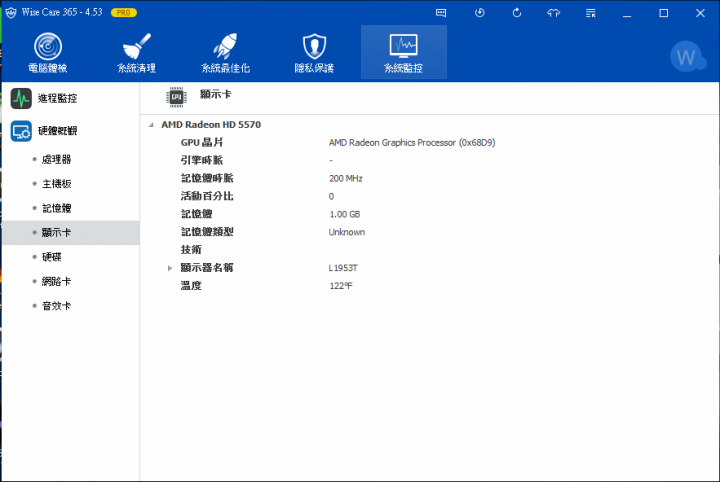Image resolution: width=720 pixels, height=482 pixels.
Task: Click the GPU chip icon in header
Action: [176, 97]
